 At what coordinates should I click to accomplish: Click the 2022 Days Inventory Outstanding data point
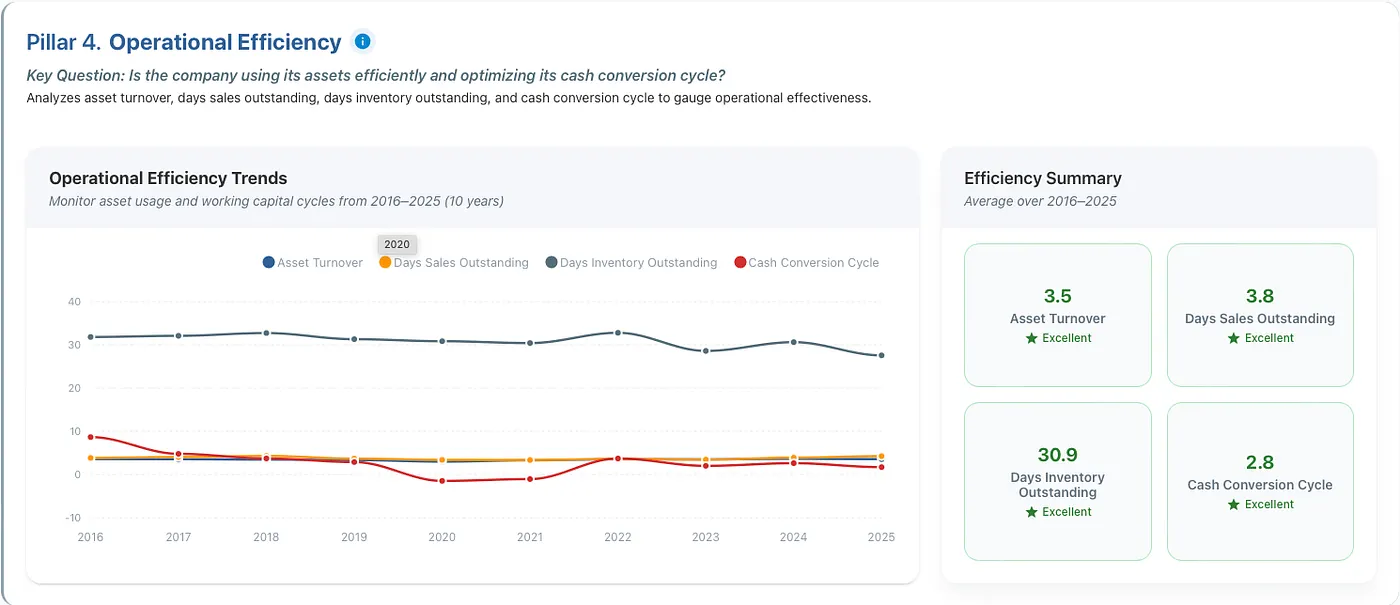click(x=618, y=332)
